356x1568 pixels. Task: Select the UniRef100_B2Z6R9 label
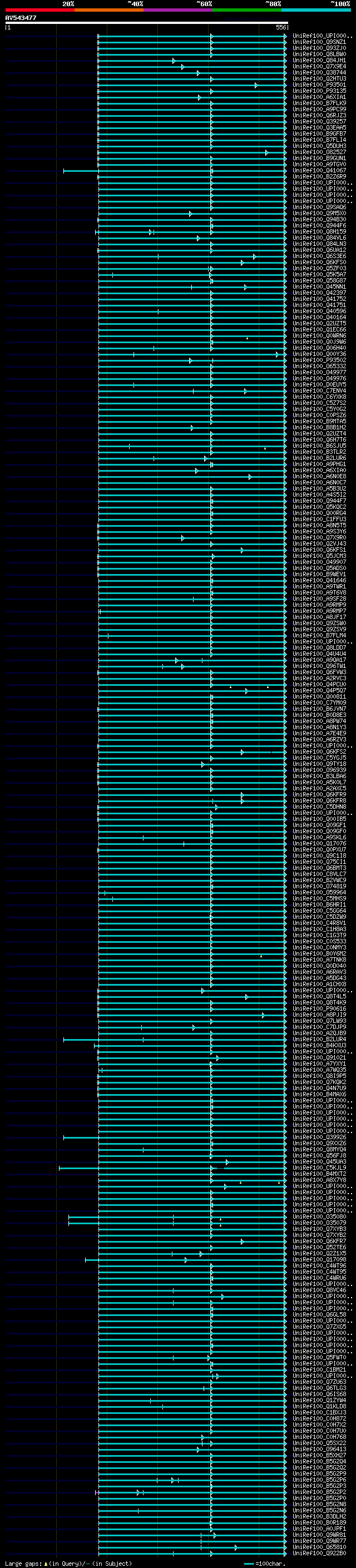319,176
